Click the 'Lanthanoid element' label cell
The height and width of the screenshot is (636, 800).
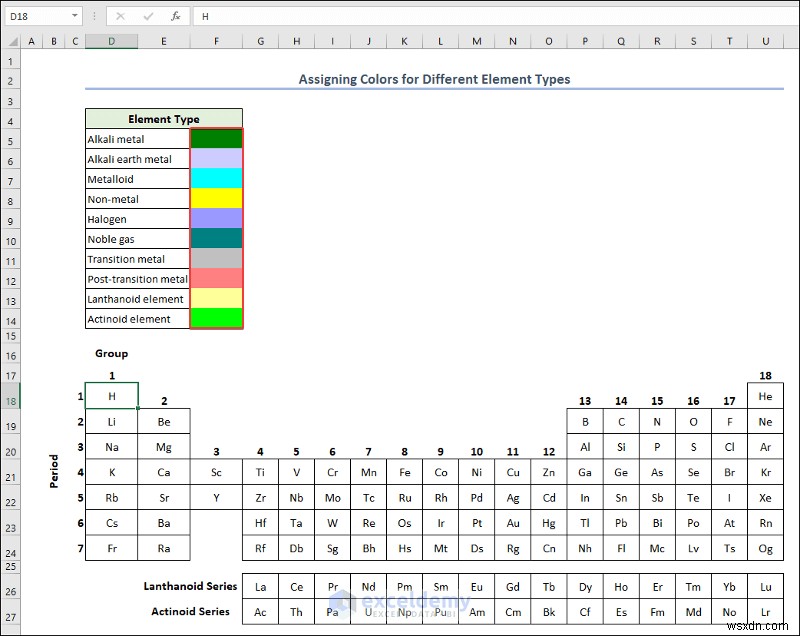pos(137,299)
